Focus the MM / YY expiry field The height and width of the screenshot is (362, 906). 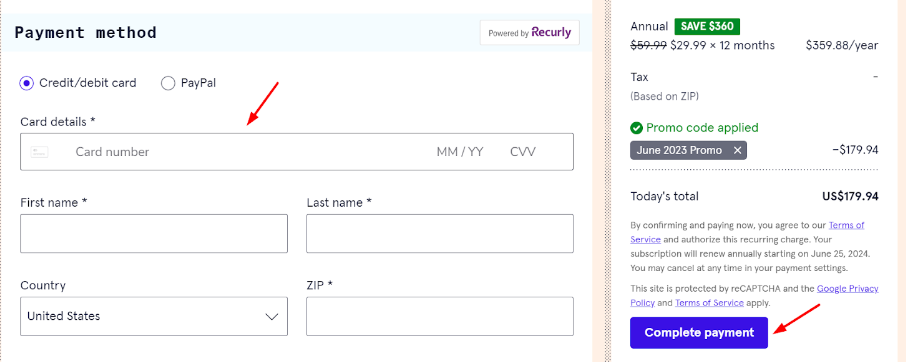[x=460, y=152]
